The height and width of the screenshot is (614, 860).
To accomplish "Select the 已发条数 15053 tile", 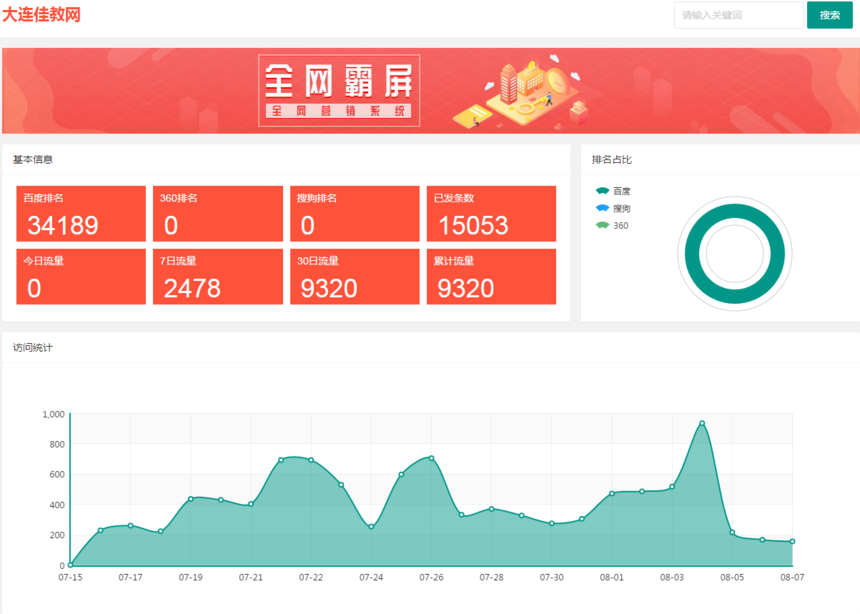I will (491, 214).
